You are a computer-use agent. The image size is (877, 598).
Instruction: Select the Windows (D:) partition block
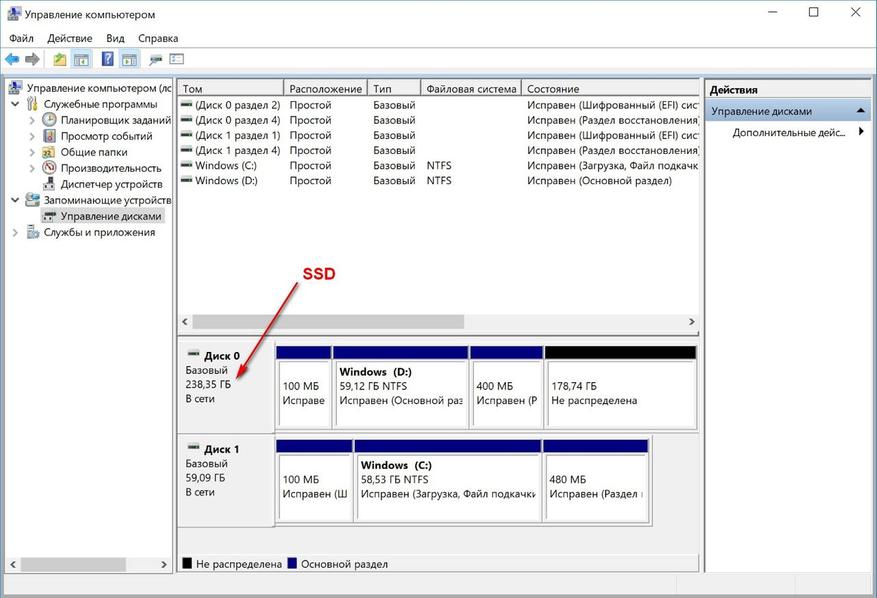(400, 387)
